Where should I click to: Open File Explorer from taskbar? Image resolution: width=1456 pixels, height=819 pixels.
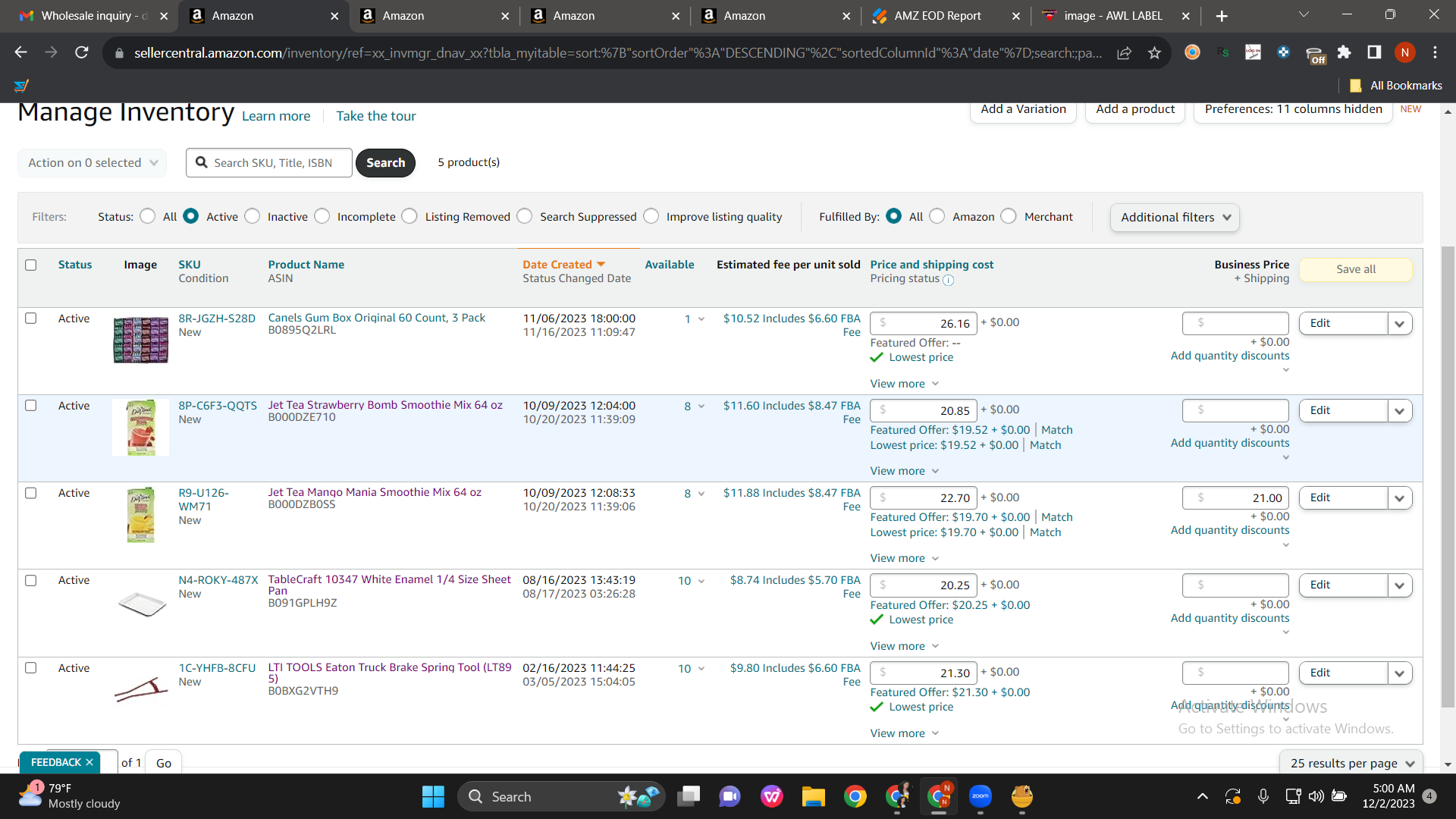(813, 796)
